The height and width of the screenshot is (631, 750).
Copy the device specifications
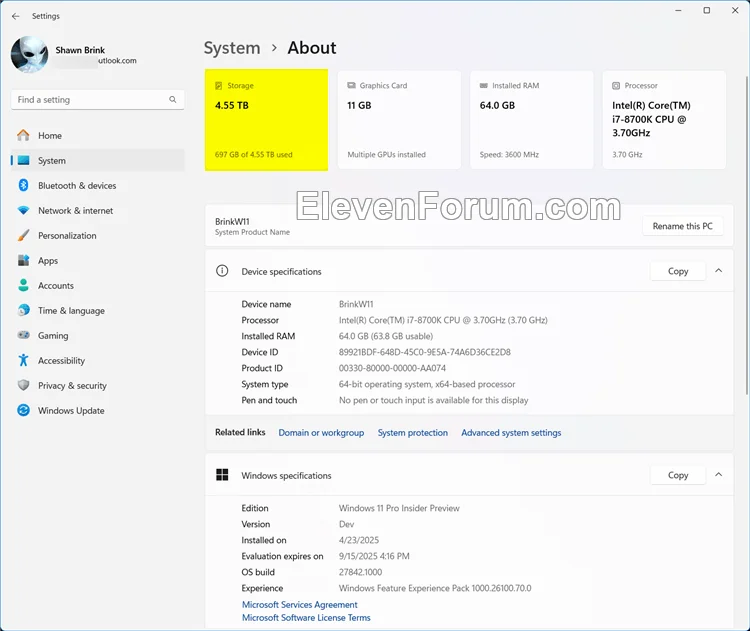pyautogui.click(x=678, y=271)
